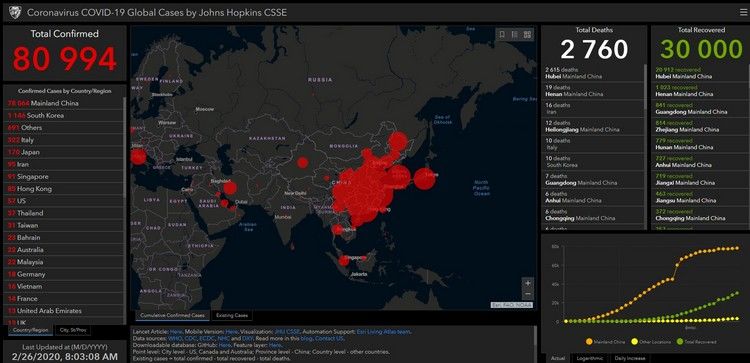
Task: Open the hamburger menu in the header
Action: coord(743,13)
